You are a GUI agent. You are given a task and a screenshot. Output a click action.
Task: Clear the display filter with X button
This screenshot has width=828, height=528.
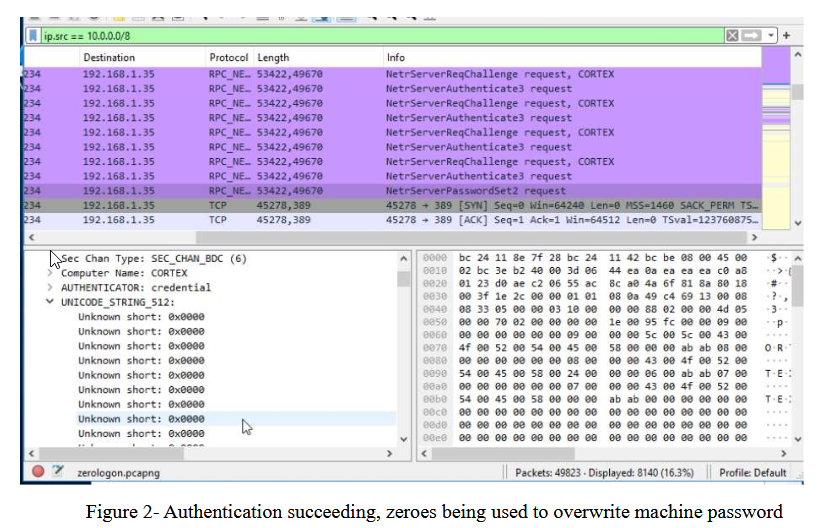tap(732, 36)
